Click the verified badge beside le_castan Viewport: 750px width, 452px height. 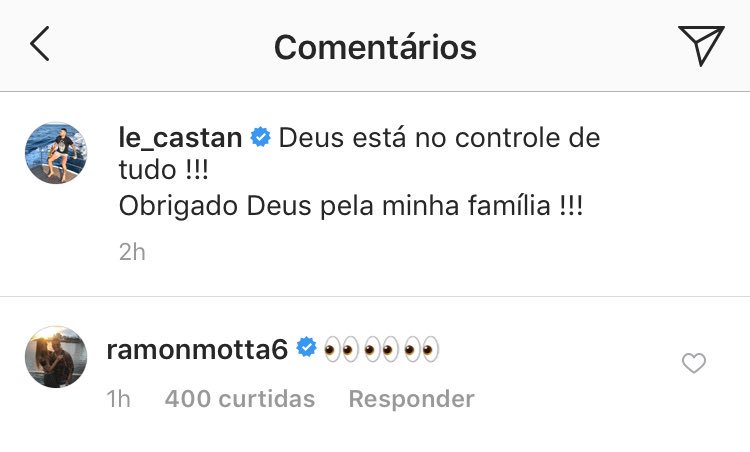click(260, 138)
